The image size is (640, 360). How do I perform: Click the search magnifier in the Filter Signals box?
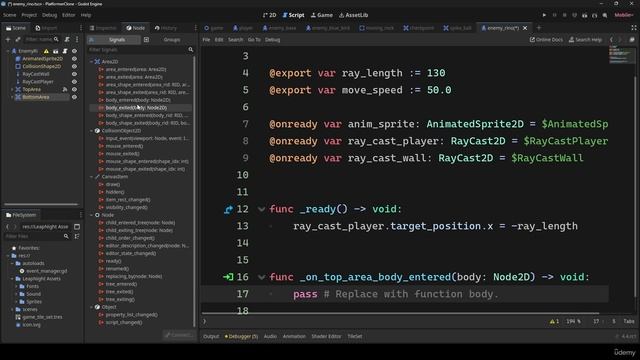point(191,49)
